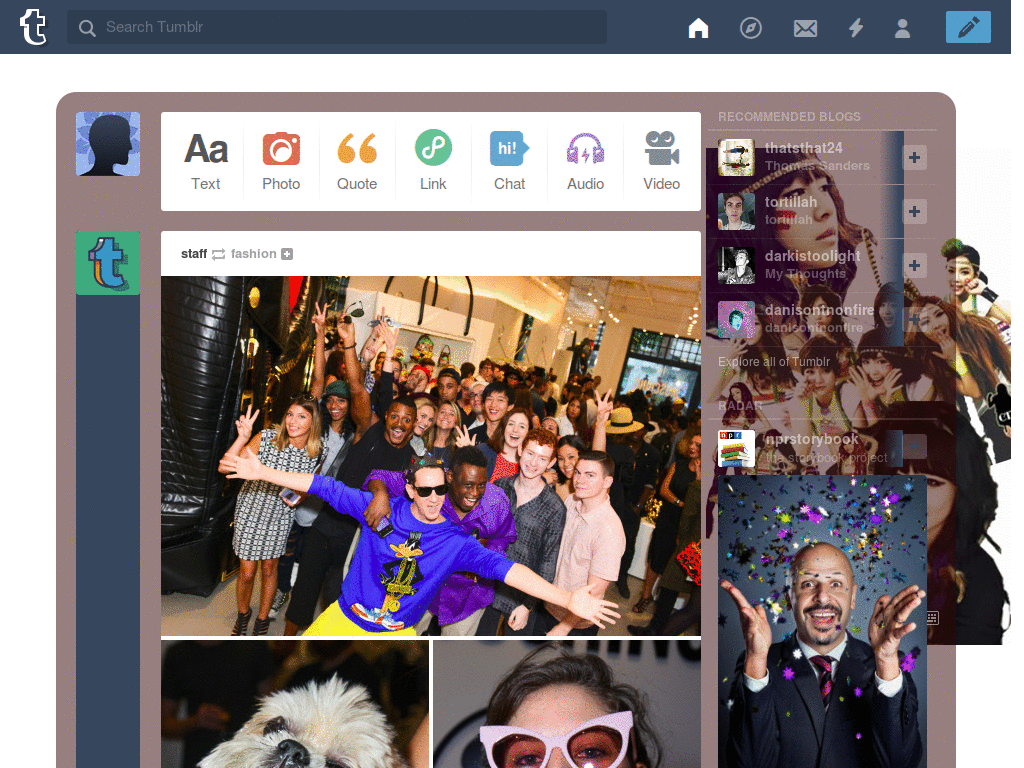Open the Explore compass icon
The height and width of the screenshot is (768, 1024).
point(750,28)
